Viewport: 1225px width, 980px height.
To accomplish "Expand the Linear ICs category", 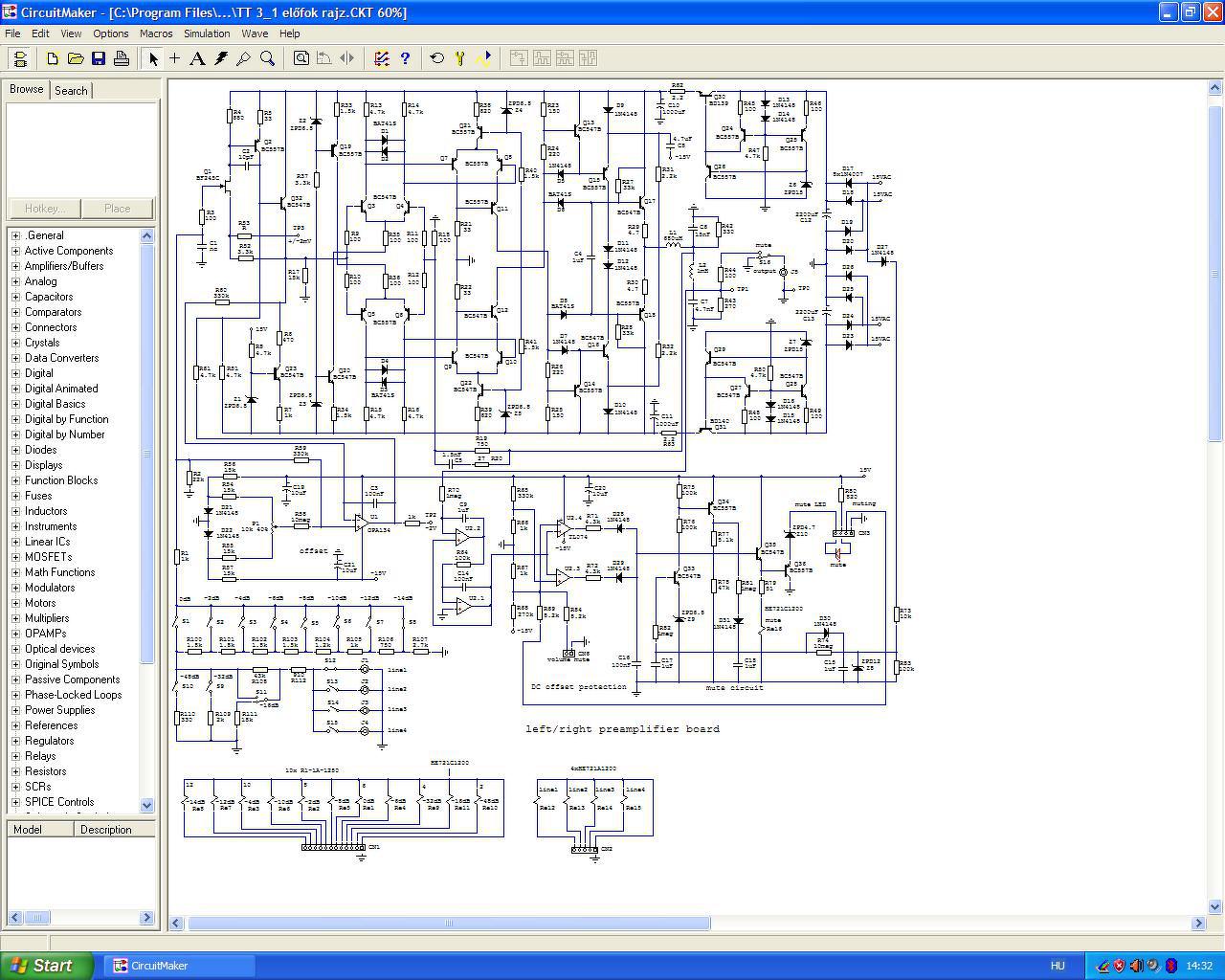I will 15,542.
